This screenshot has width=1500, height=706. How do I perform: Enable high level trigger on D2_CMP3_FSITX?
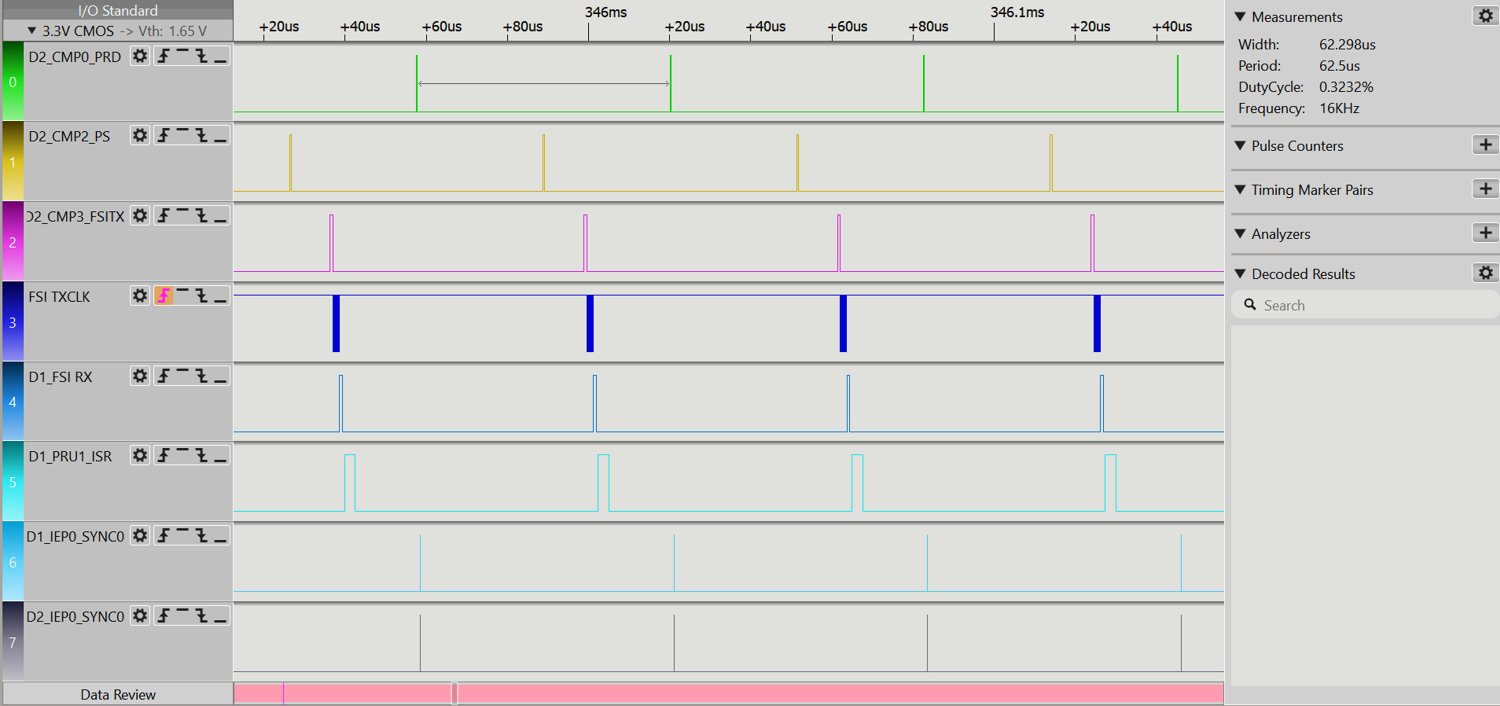point(182,216)
